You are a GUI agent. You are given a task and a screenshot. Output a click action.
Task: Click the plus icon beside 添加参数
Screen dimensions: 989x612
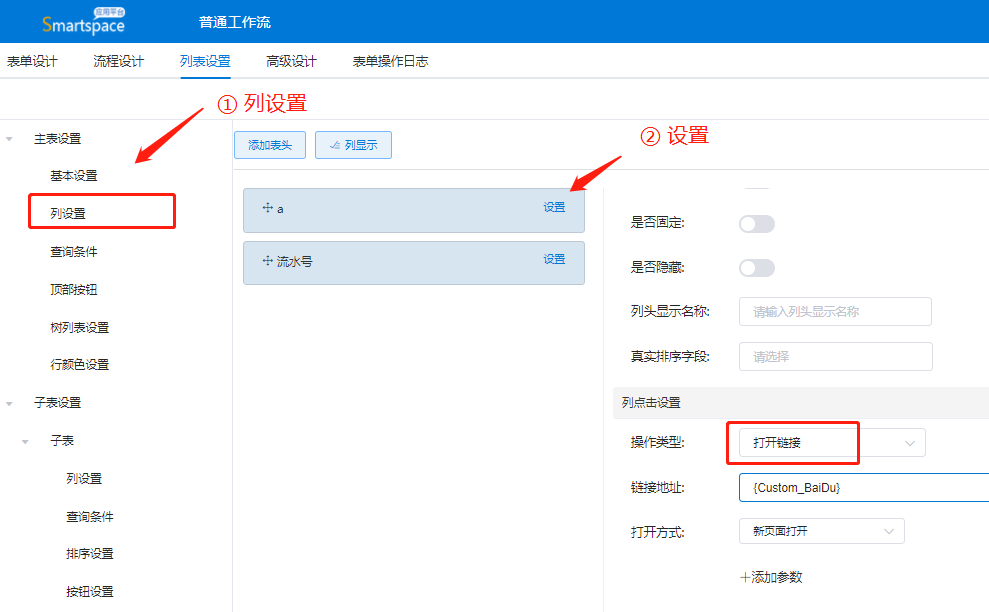(x=745, y=577)
